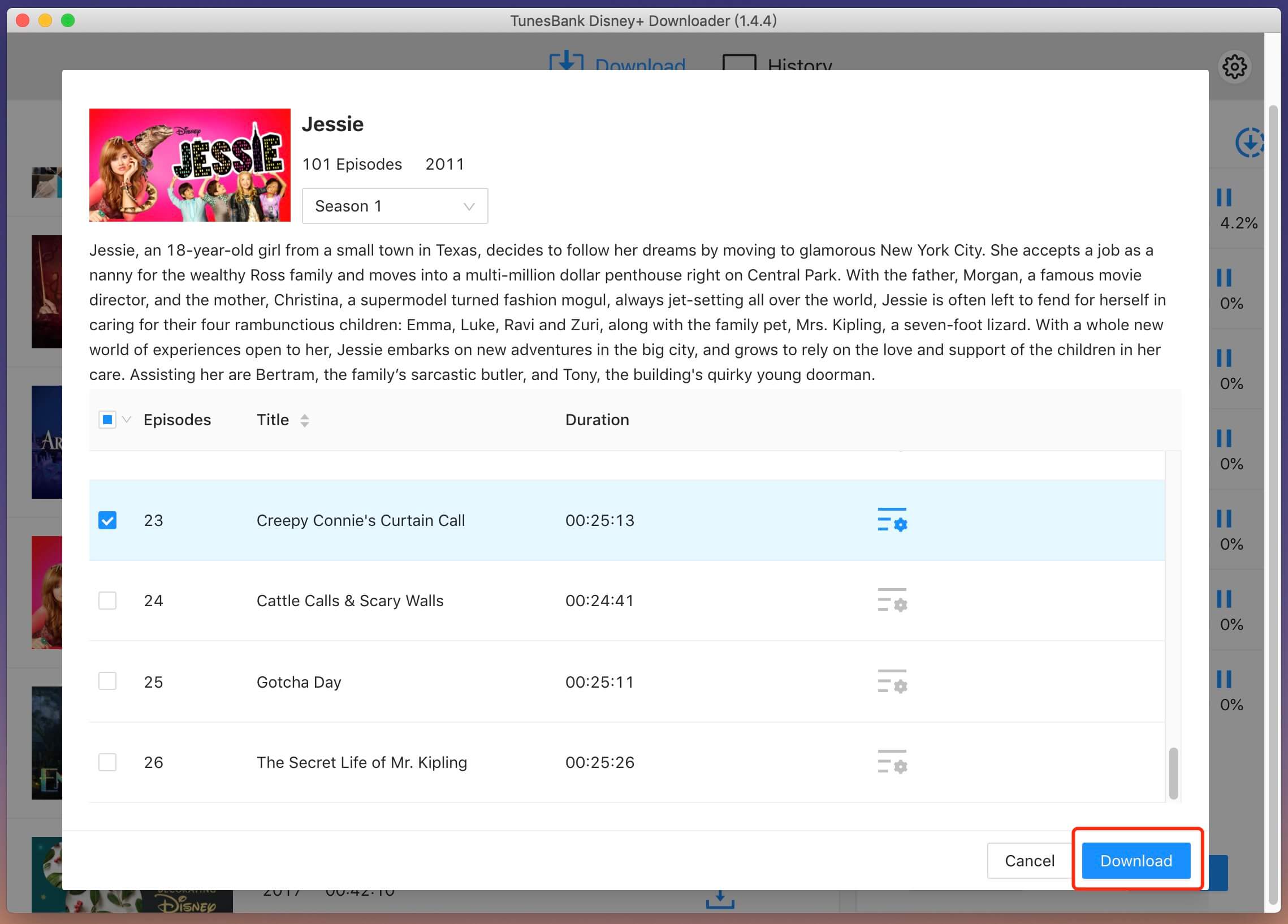This screenshot has height=924, width=1288.
Task: Click the 4.2% progress value
Action: 1239,223
